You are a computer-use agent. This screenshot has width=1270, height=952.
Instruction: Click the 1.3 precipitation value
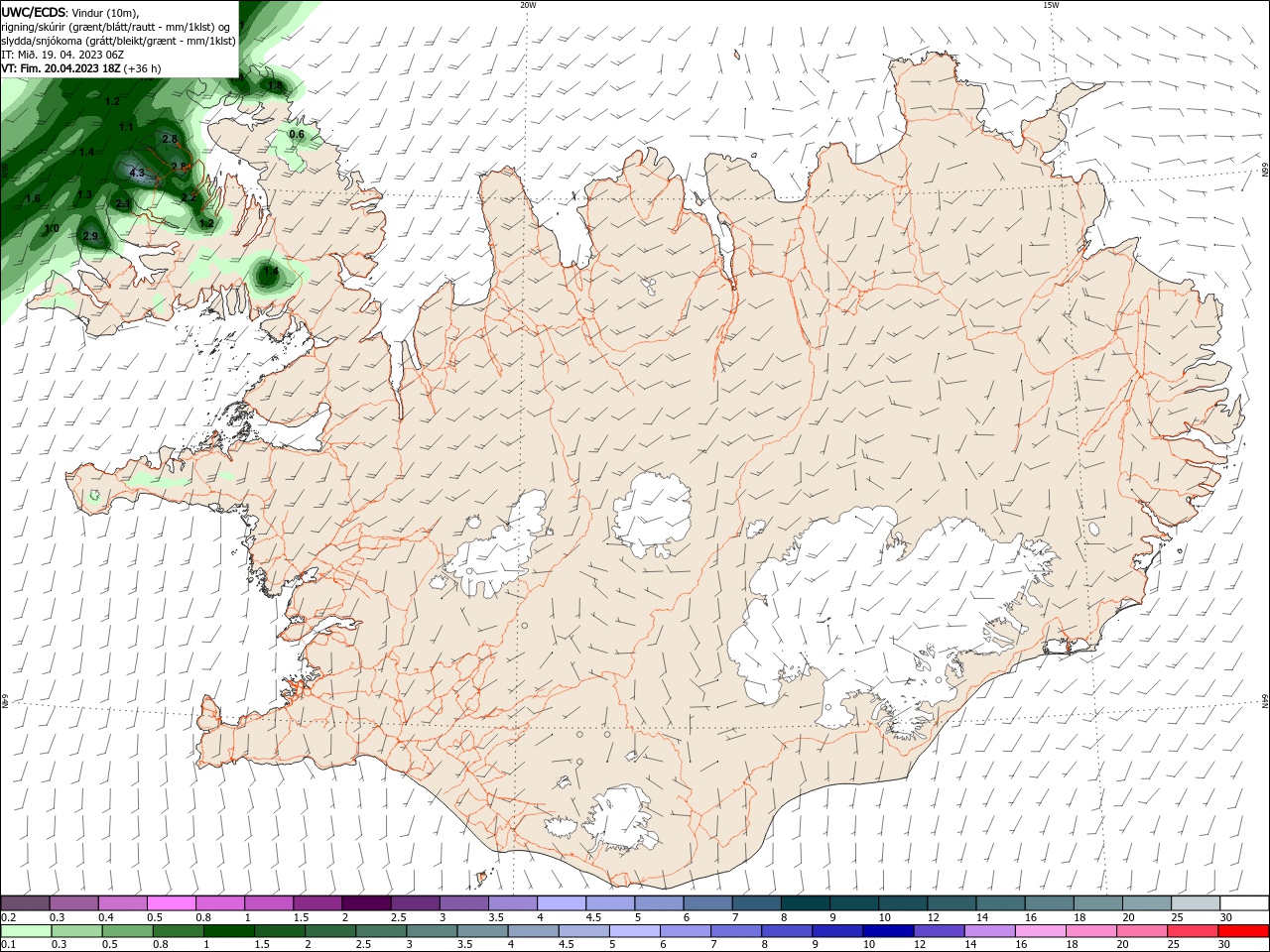pyautogui.click(x=85, y=194)
